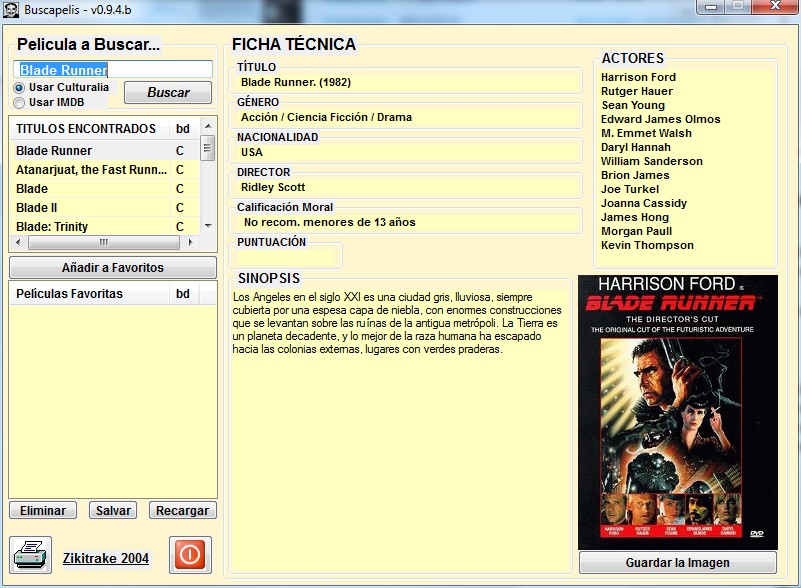This screenshot has height=588, width=801.
Task: Click actor Edward James Olmos
Action: (x=661, y=119)
